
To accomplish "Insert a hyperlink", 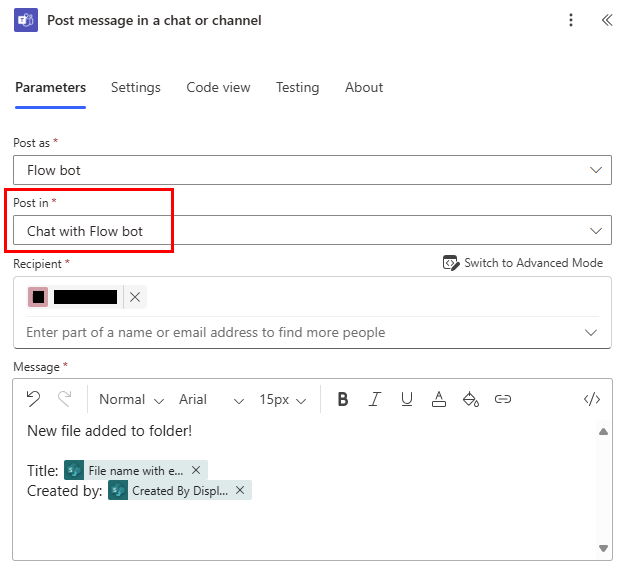I will click(503, 399).
